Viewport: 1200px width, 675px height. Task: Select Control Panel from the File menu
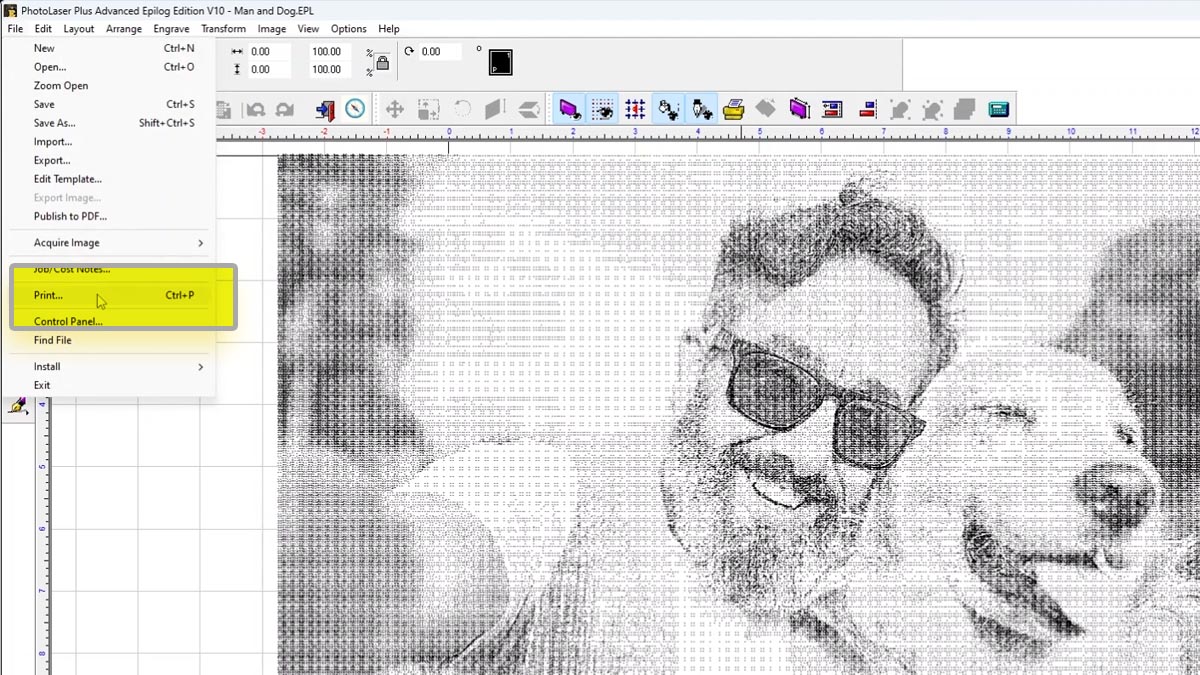click(x=68, y=321)
